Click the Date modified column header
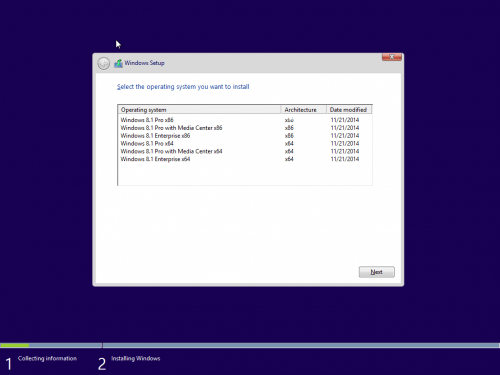This screenshot has height=375, width=500. point(349,110)
